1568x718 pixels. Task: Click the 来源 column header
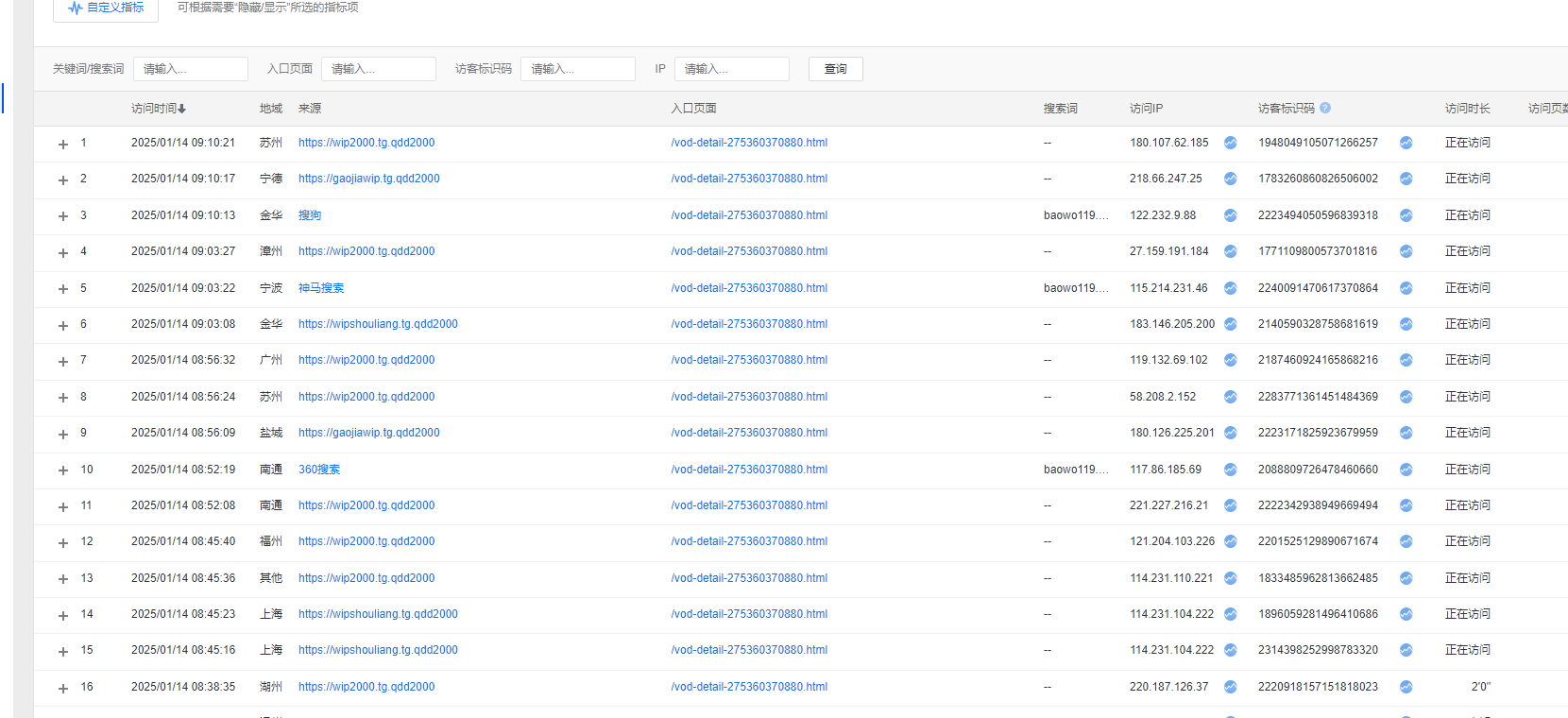[x=310, y=109]
